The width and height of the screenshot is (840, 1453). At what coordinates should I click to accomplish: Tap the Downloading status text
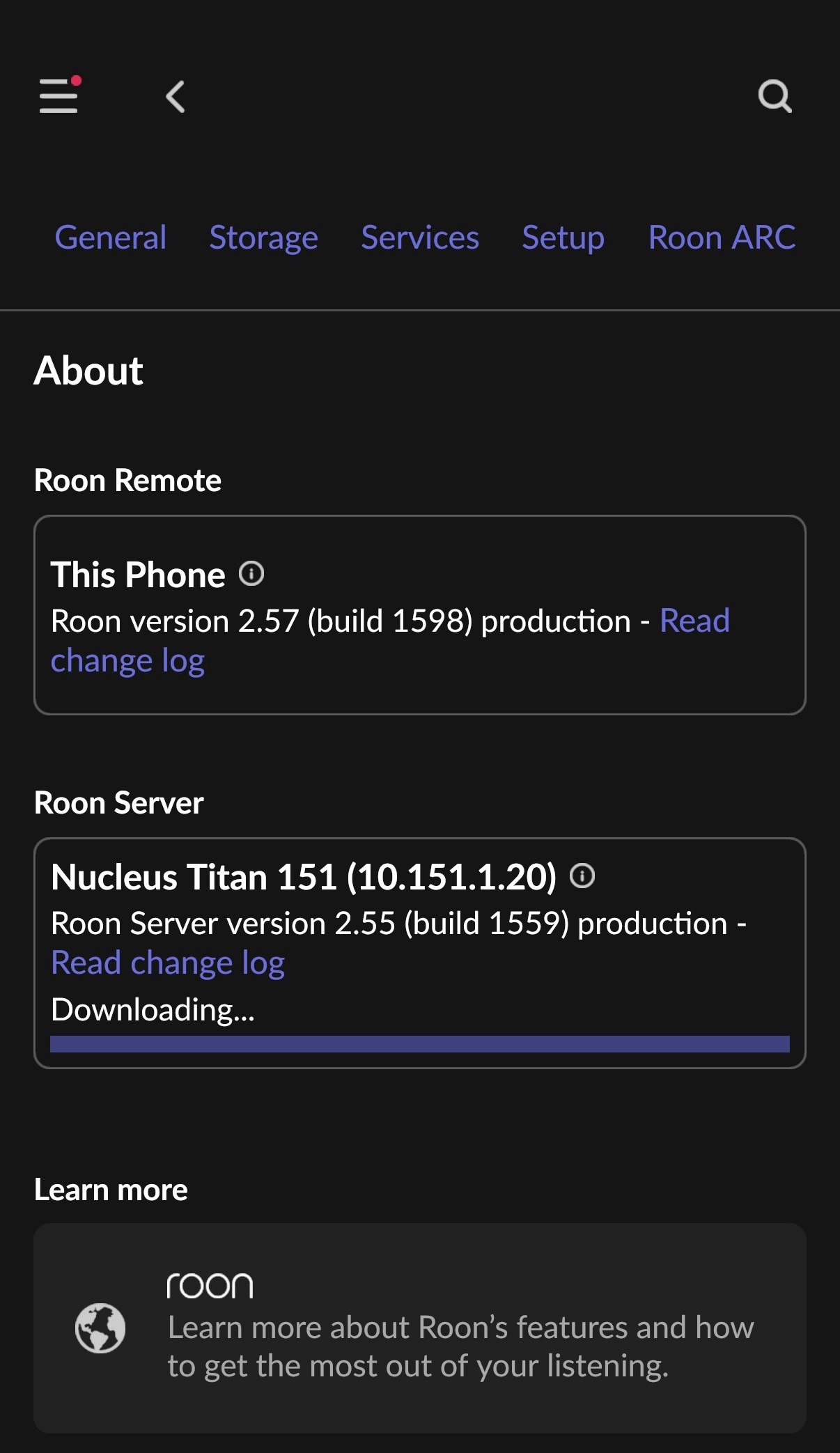click(x=153, y=1009)
